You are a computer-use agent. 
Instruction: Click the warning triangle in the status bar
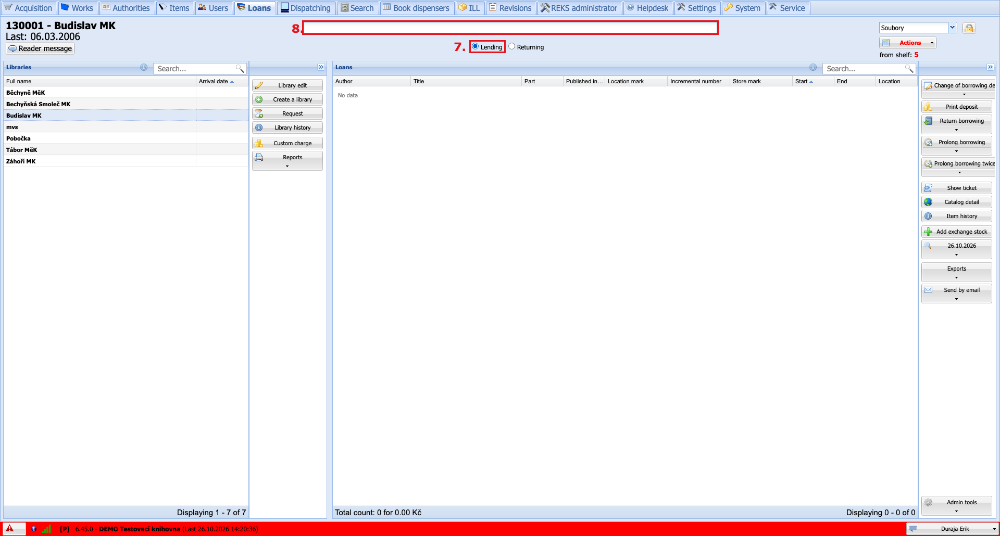coord(10,529)
